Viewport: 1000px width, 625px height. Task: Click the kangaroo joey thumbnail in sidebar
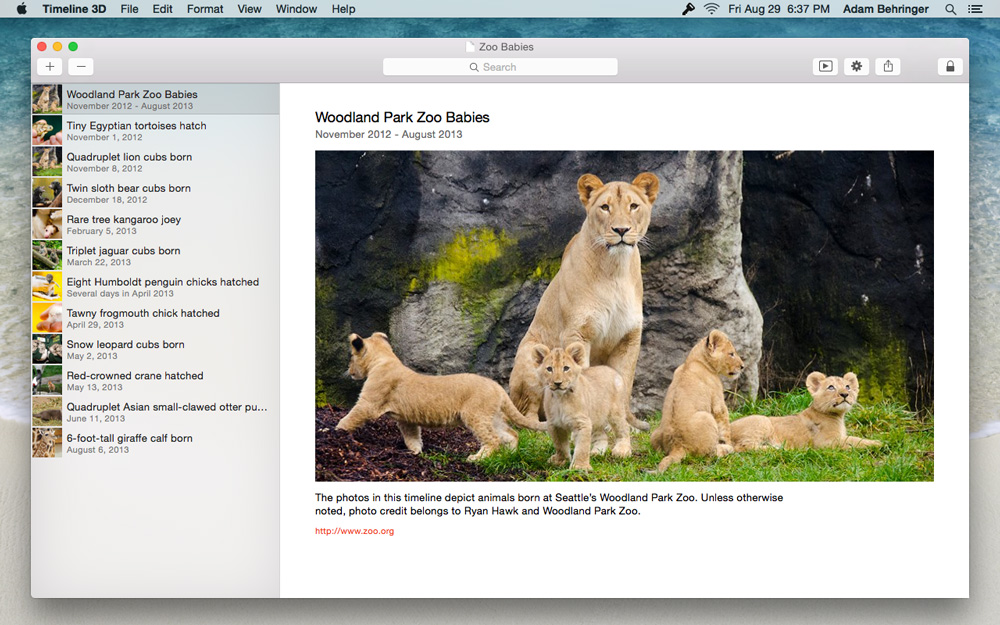point(47,224)
